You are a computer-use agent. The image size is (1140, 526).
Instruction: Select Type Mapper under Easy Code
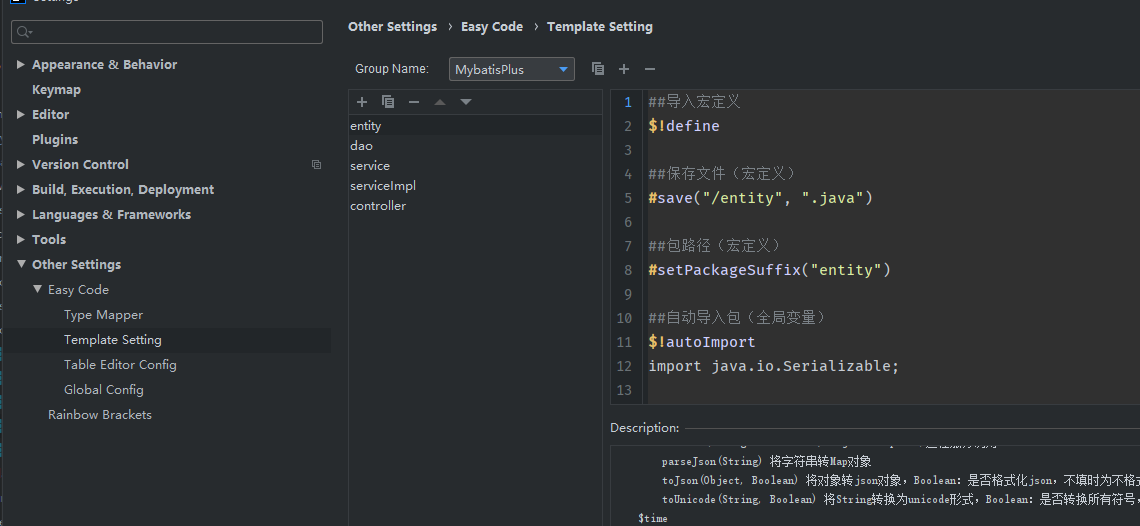(103, 314)
